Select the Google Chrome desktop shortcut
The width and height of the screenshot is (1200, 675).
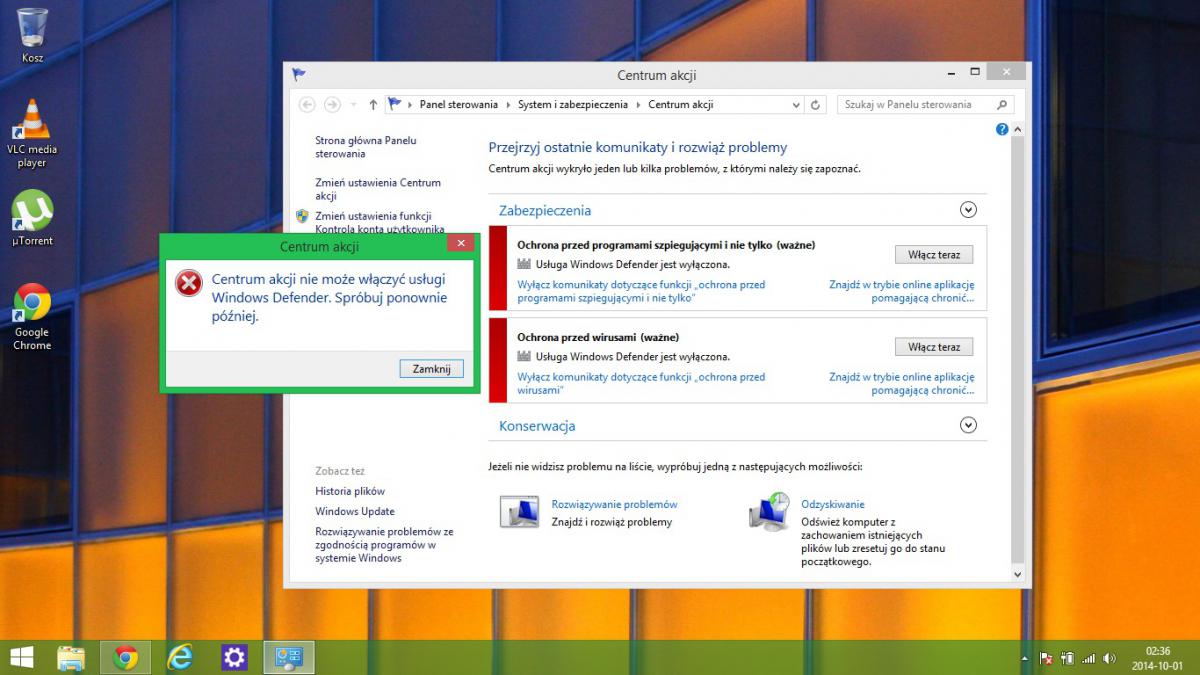(32, 317)
